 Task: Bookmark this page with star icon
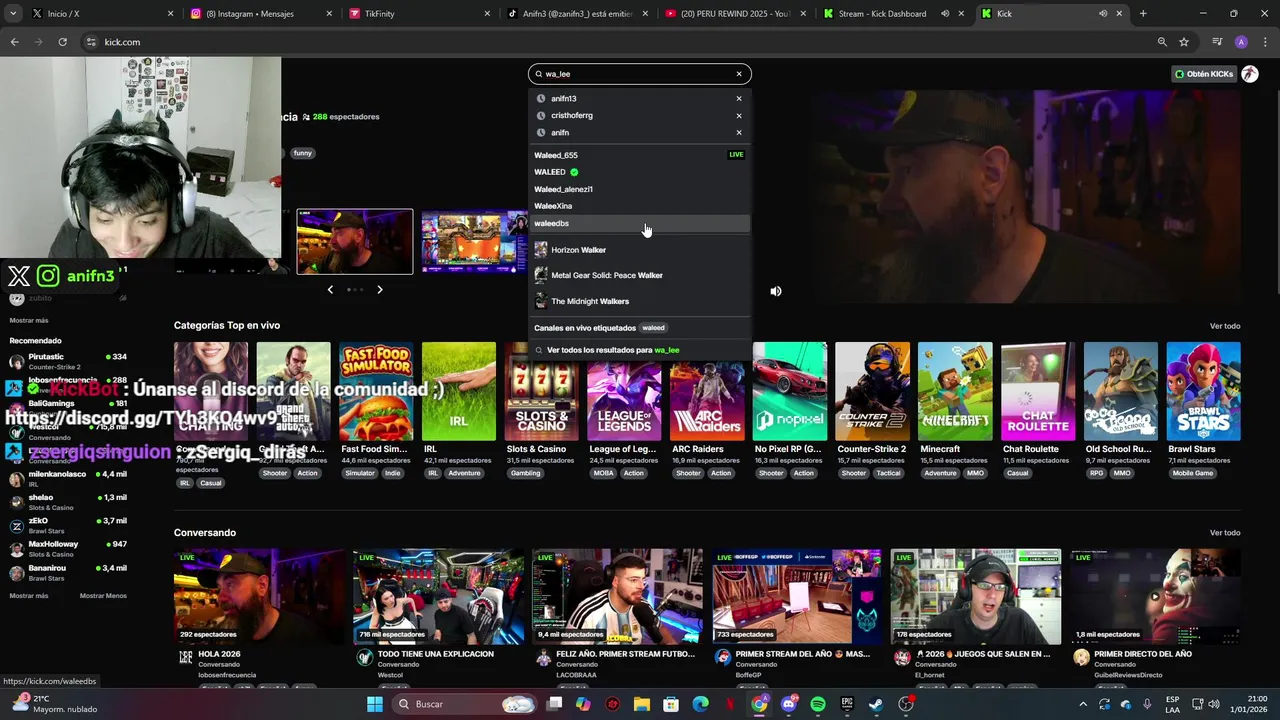coord(1184,42)
